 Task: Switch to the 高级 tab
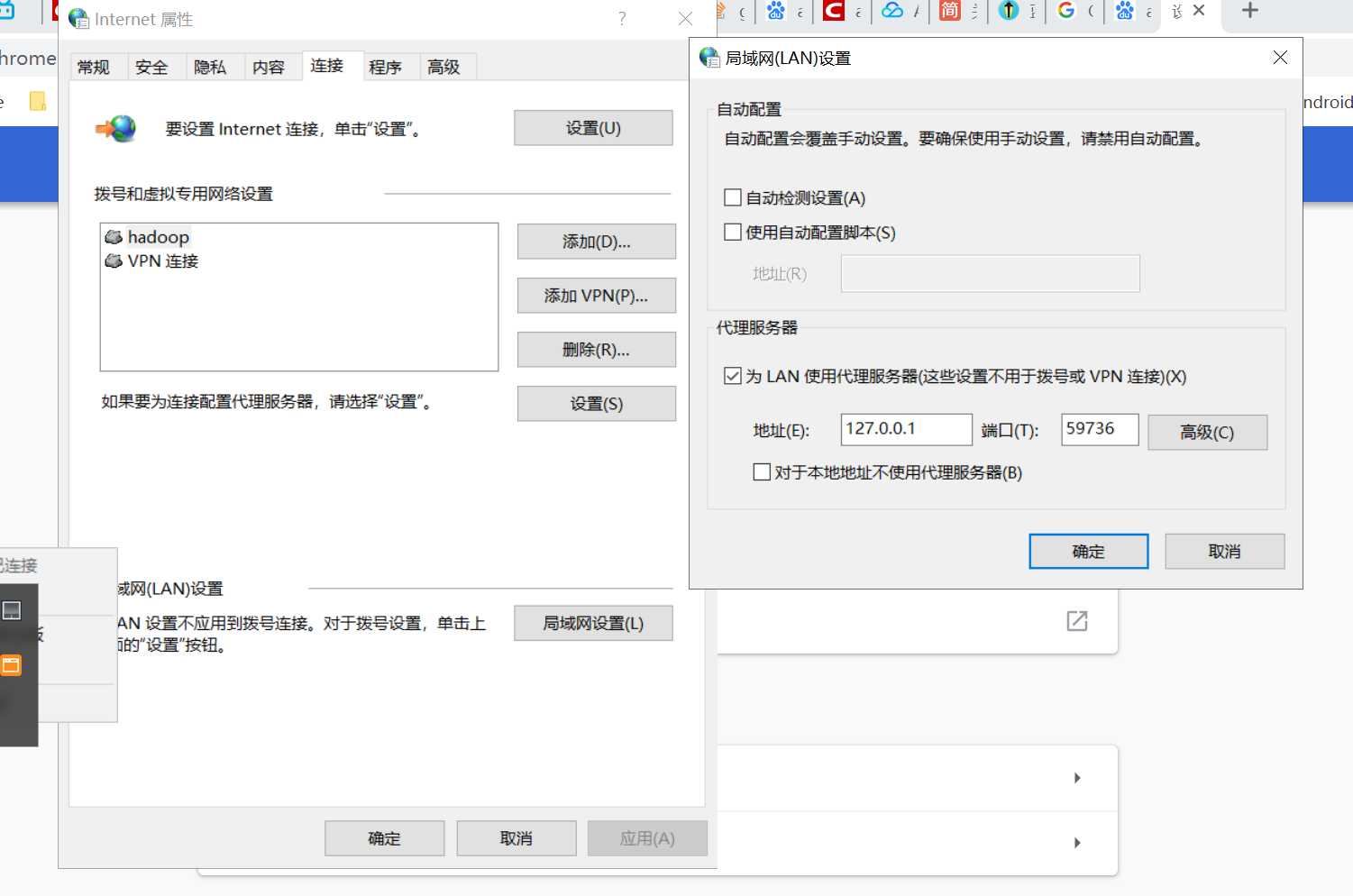coord(444,67)
